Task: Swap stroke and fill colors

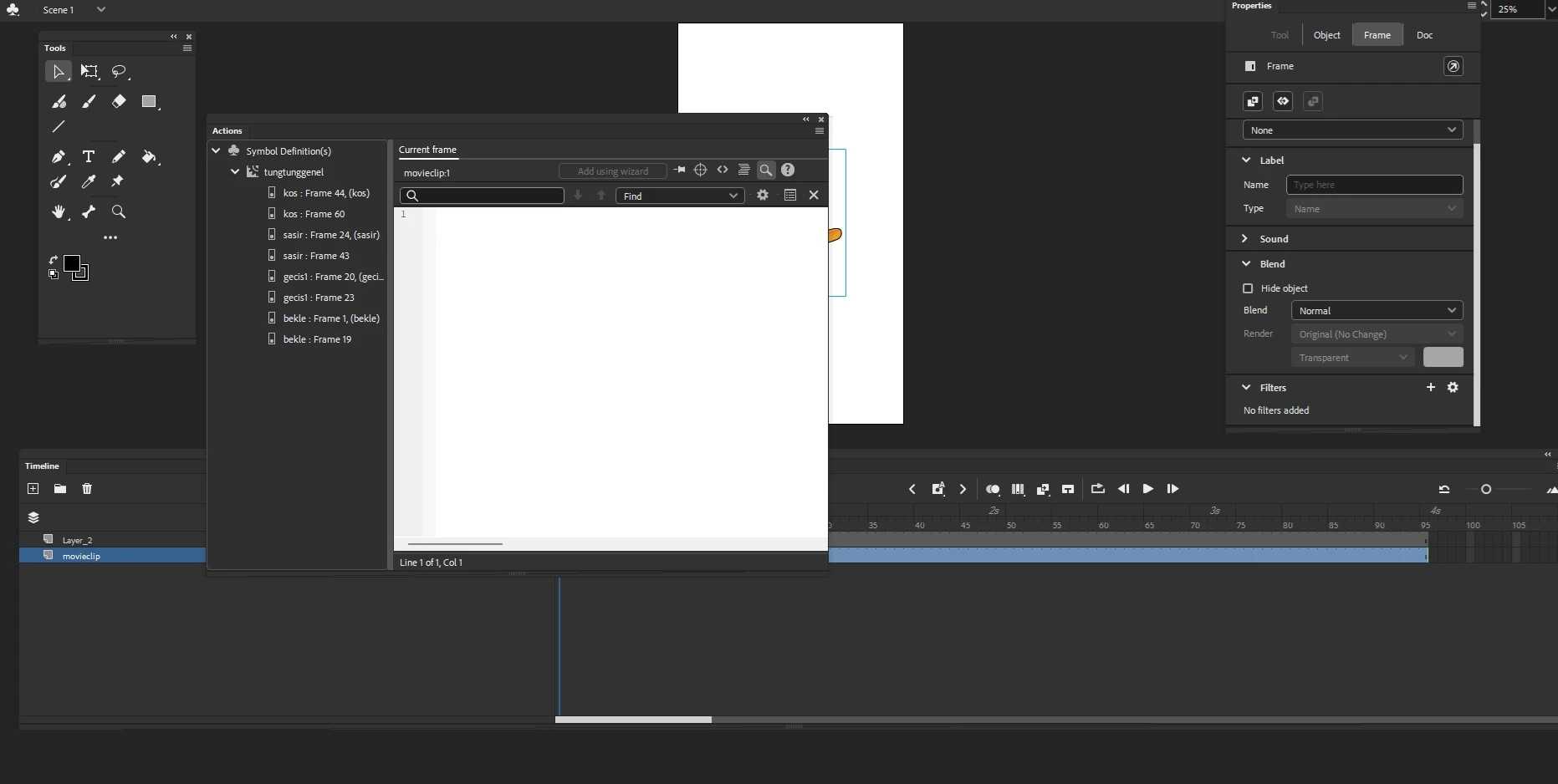Action: 54,260
